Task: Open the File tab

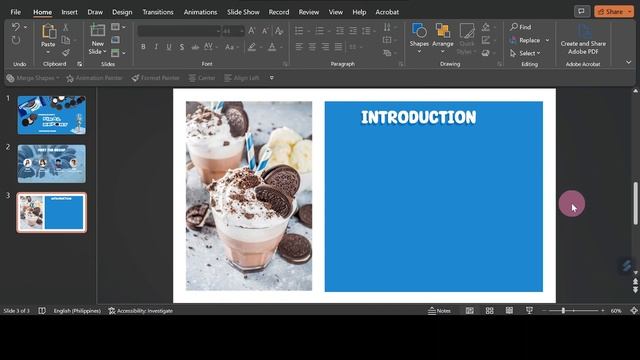Action: [16, 12]
